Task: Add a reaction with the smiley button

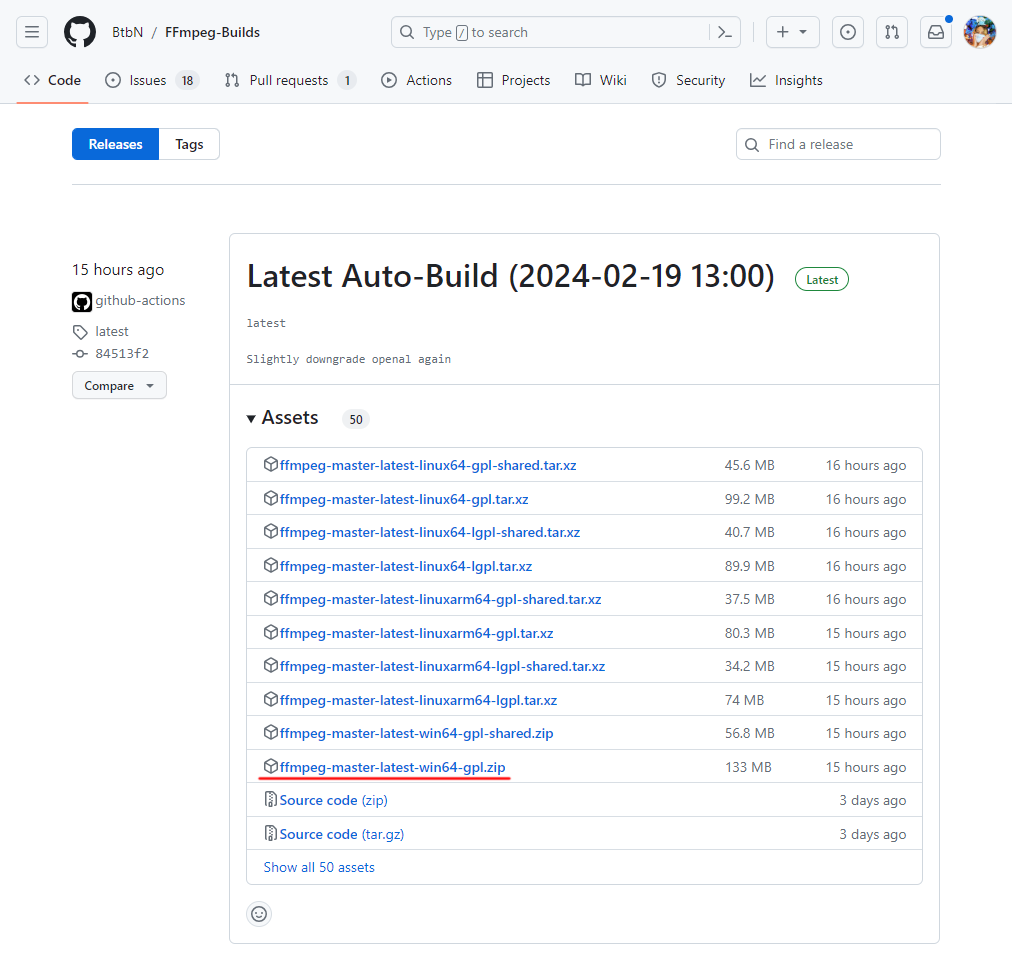Action: point(259,914)
